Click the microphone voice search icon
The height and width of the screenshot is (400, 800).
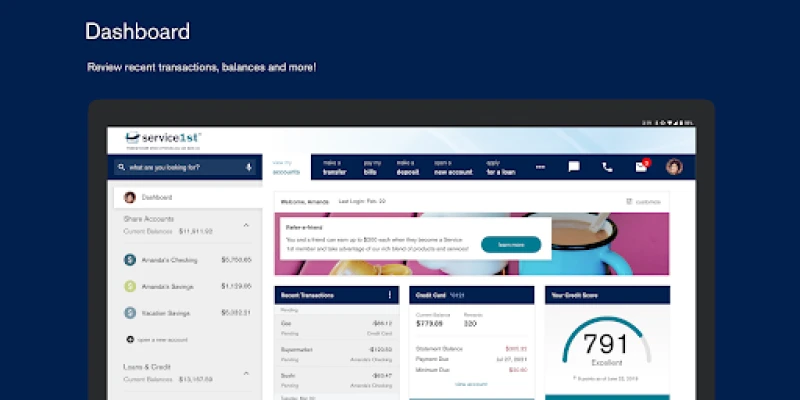pos(249,167)
